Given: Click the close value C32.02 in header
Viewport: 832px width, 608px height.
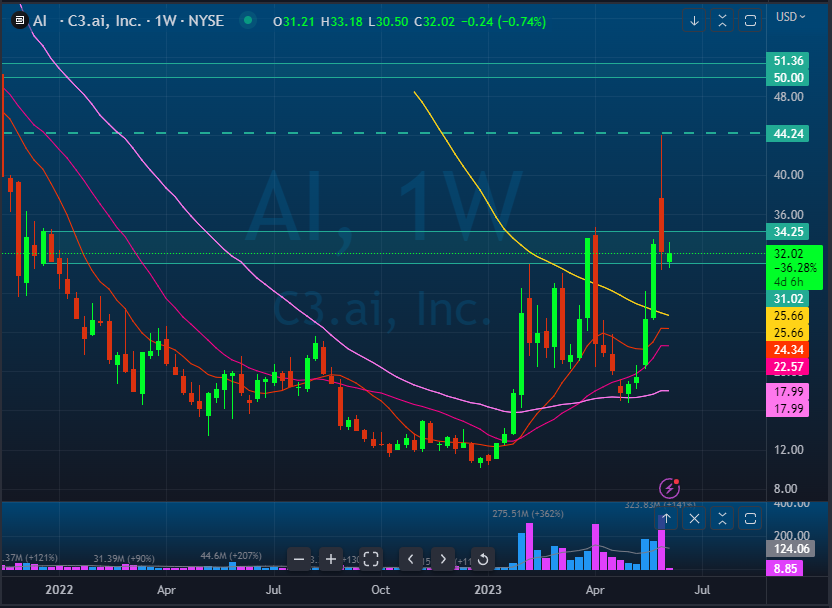Looking at the screenshot, I should click(x=435, y=22).
